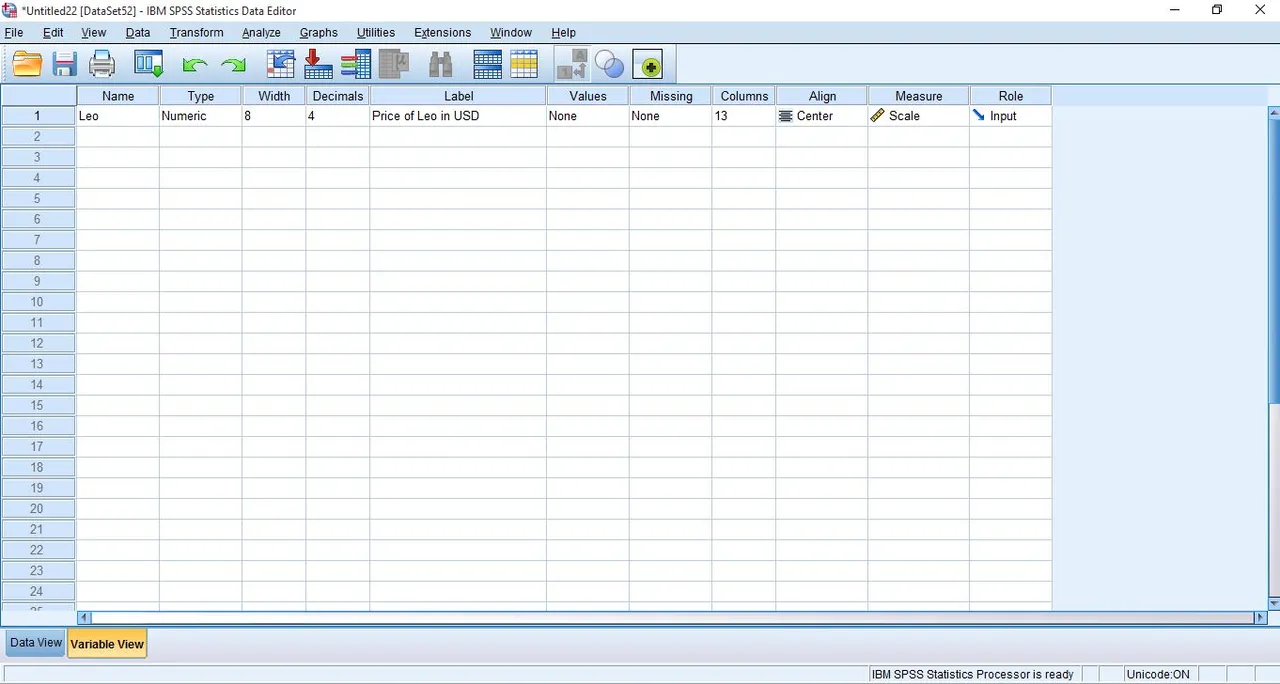Click the Values column header
Screen dimensions: 1280x684
588,96
